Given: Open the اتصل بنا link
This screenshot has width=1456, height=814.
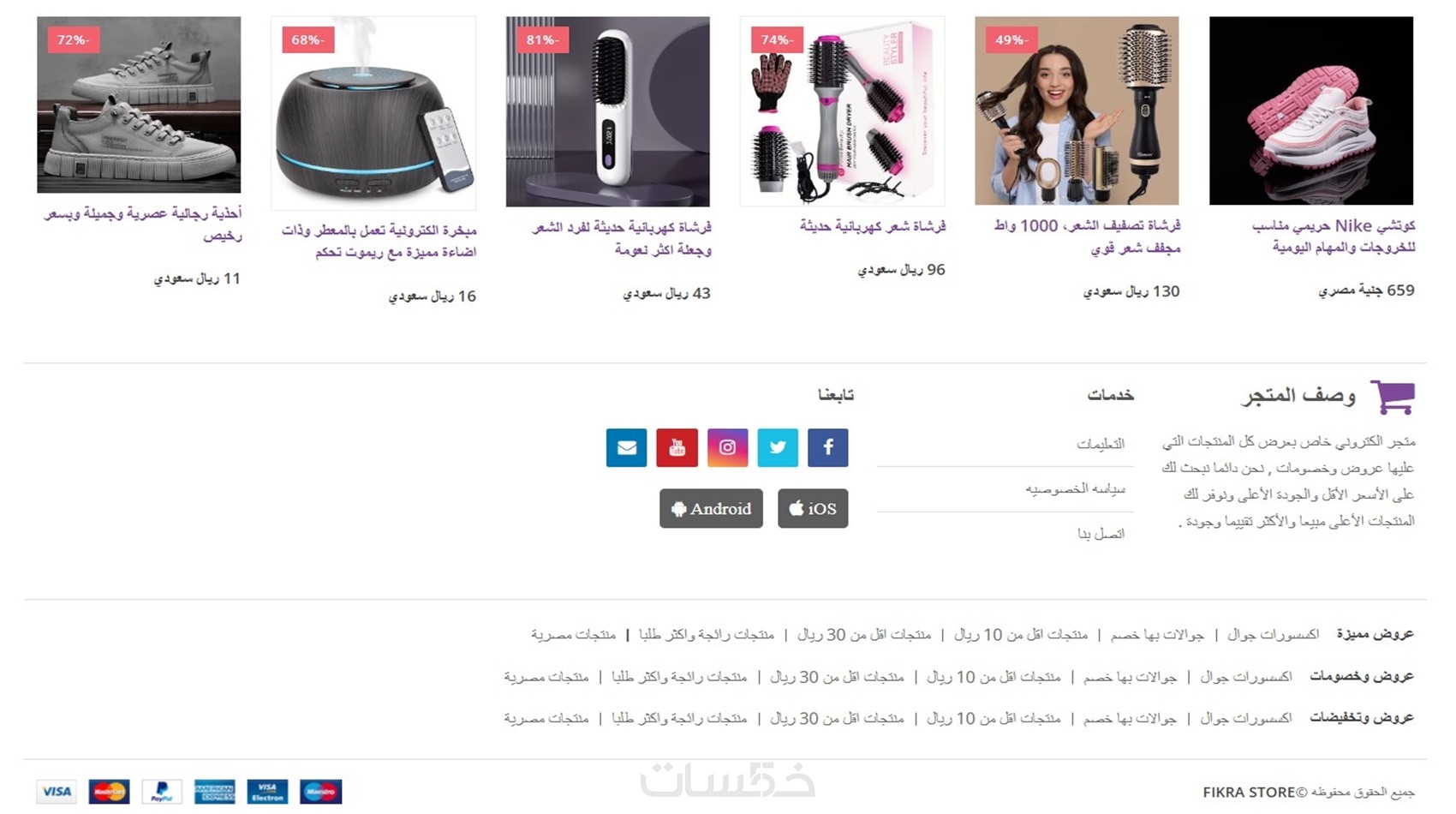Looking at the screenshot, I should click(1101, 534).
